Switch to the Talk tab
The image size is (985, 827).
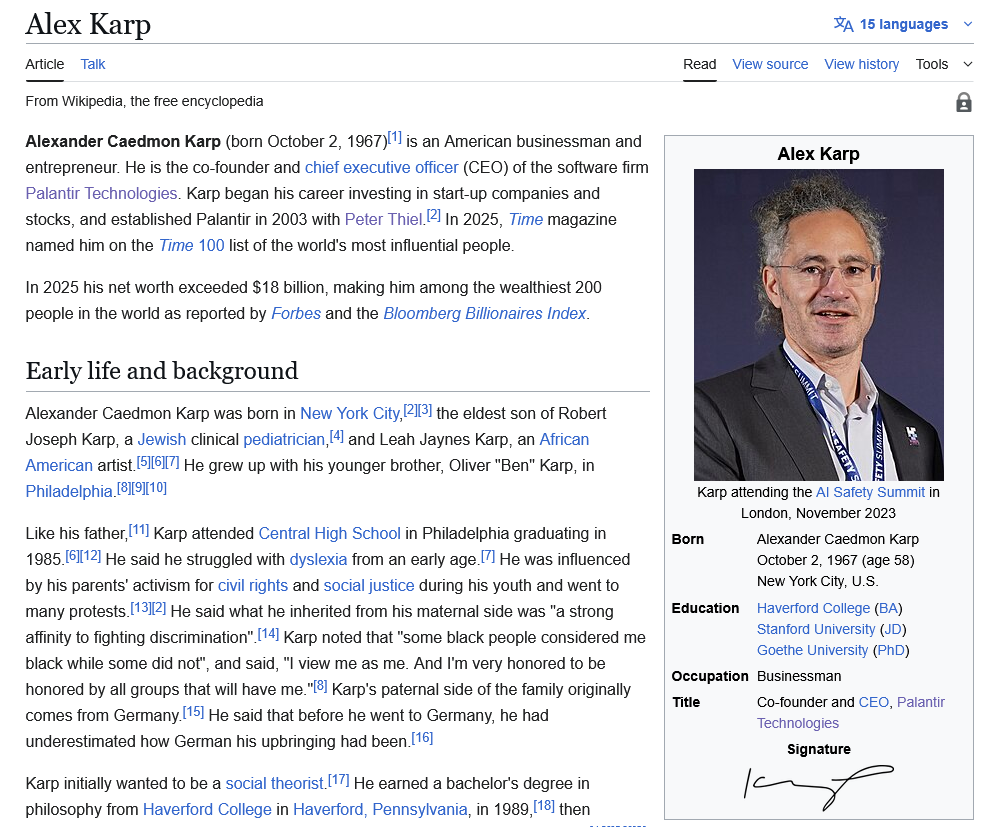click(x=93, y=64)
